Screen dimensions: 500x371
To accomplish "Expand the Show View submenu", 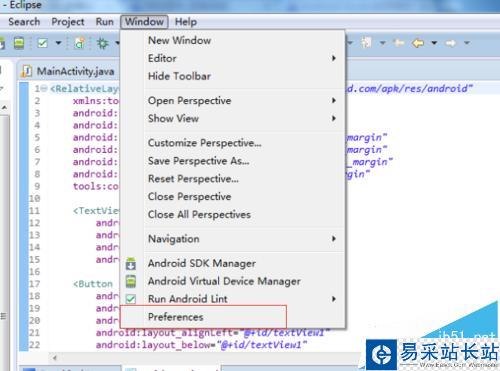I will [x=232, y=118].
